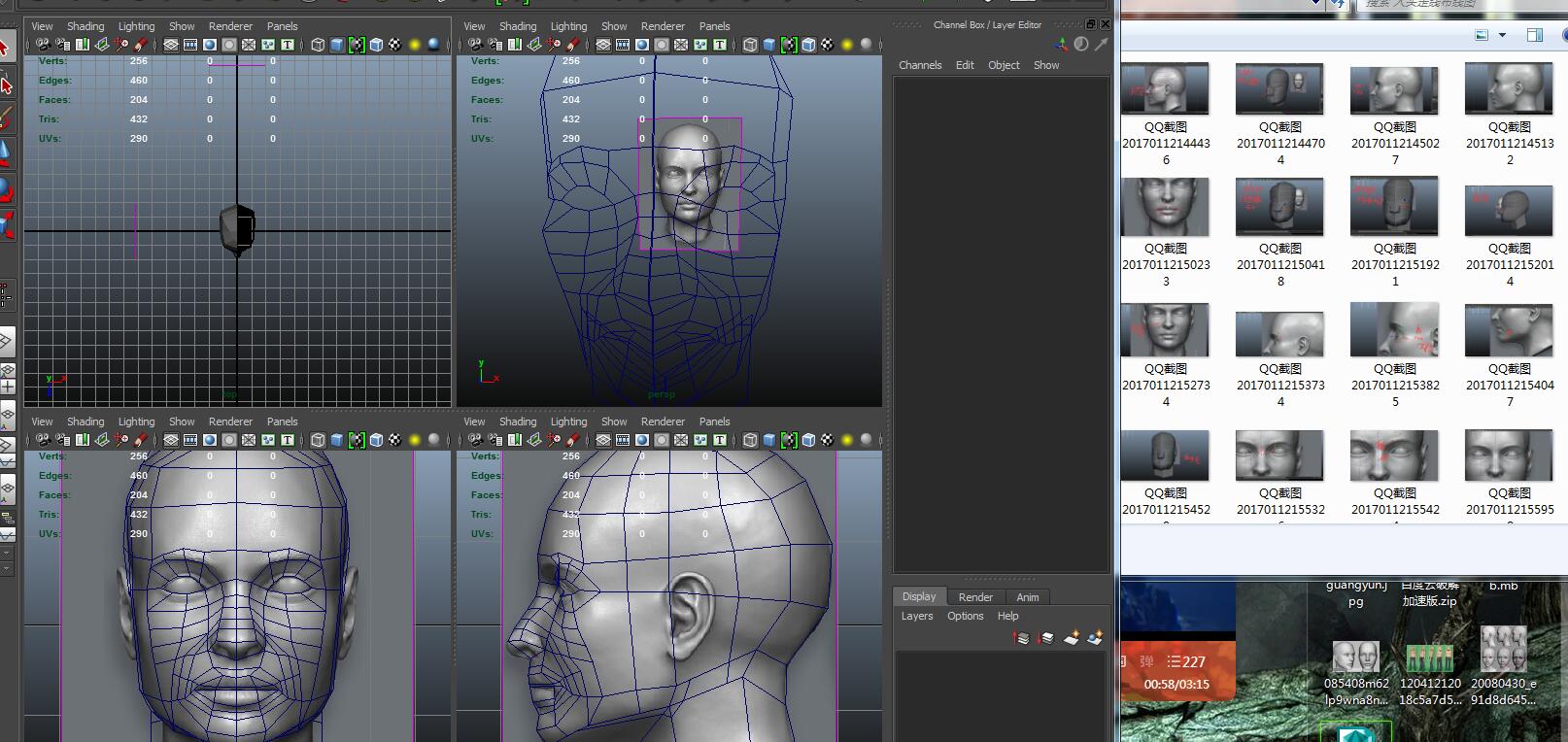Viewport: 1568px width, 742px height.
Task: Select thumbnail QQ截图20170112144436
Action: pyautogui.click(x=1165, y=89)
